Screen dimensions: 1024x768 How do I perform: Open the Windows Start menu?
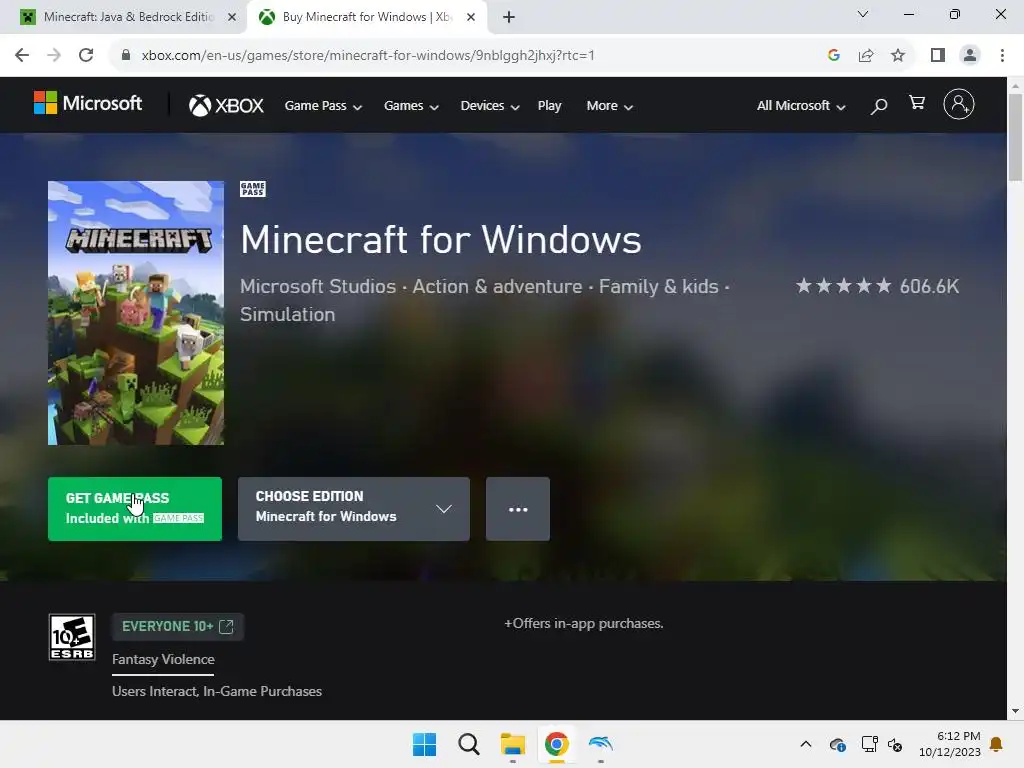point(424,744)
